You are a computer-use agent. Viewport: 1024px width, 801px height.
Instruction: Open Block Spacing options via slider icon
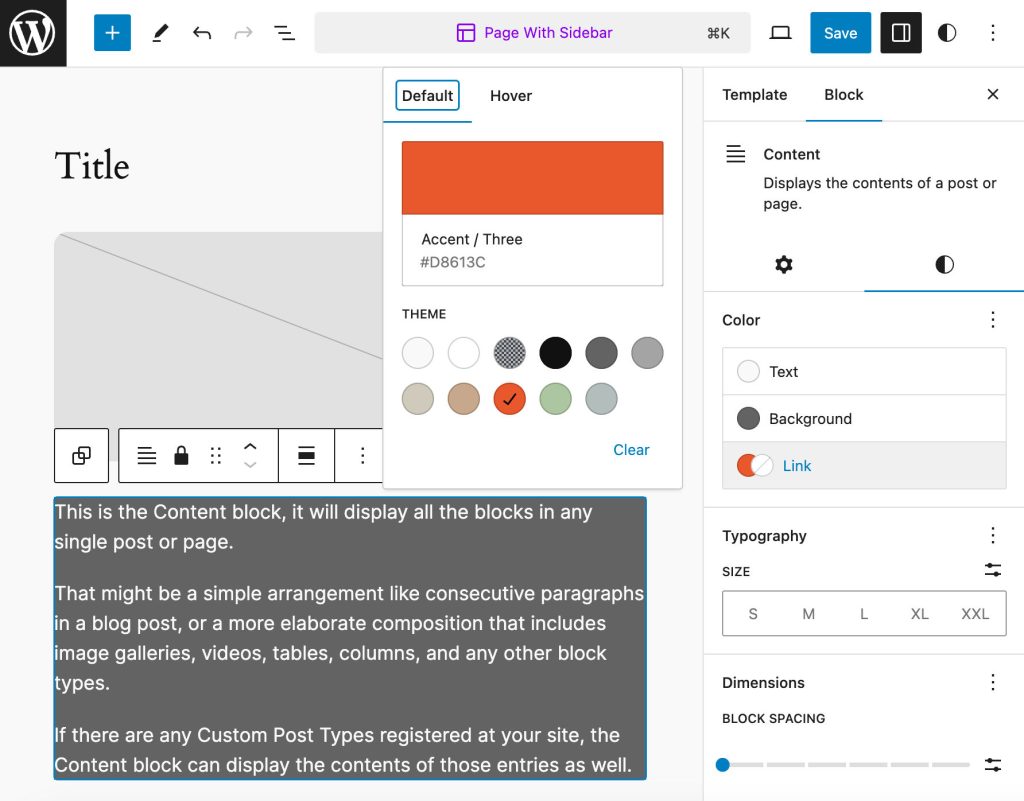(992, 764)
